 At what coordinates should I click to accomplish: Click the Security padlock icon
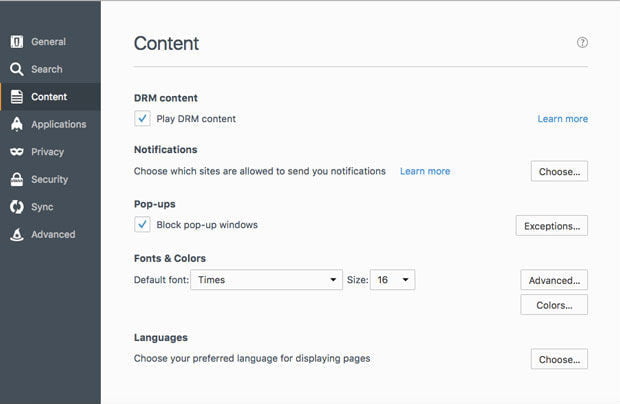16,179
